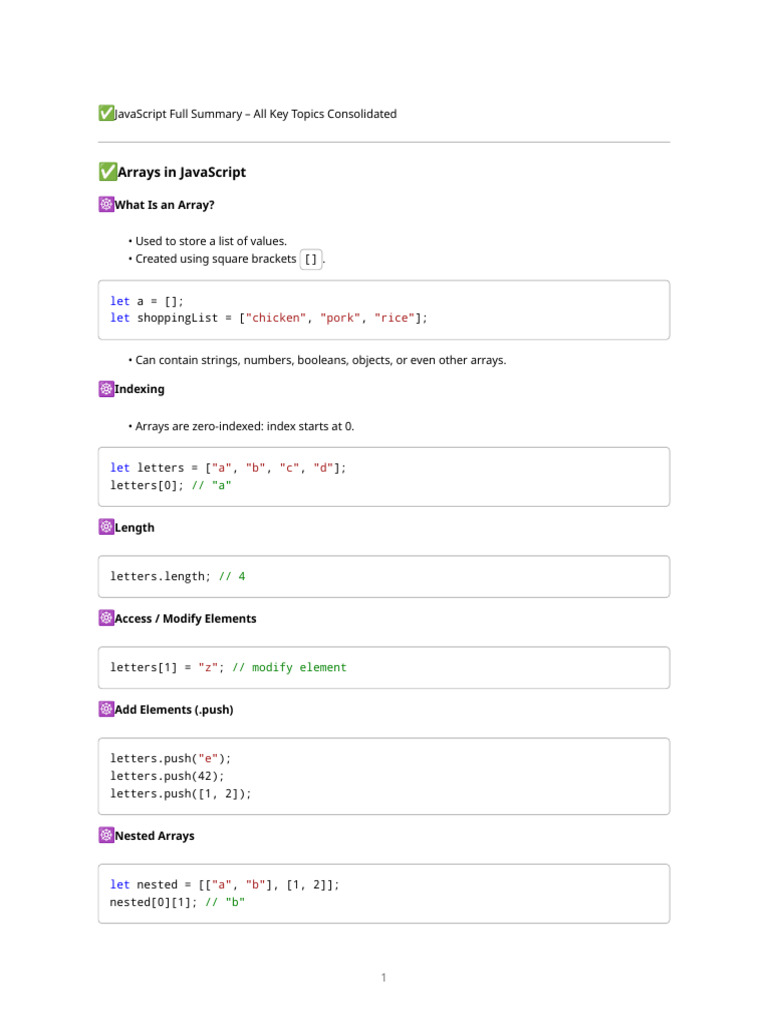Image resolution: width=768 pixels, height=1024 pixels.
Task: Click the icon beside Add Elements (.push)
Action: [106, 710]
